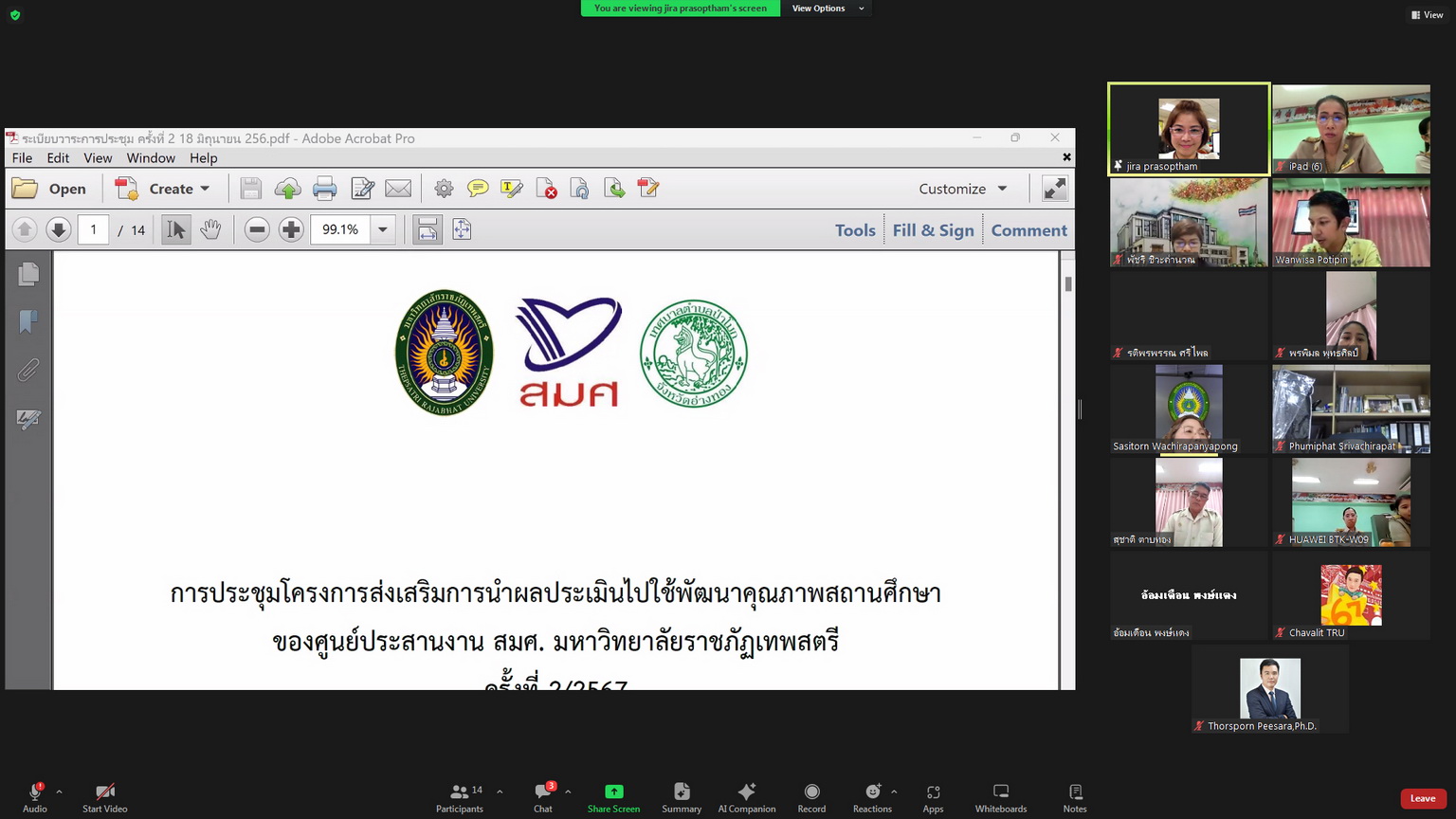Toggle fit width scrolling mode
The image size is (1456, 819).
tap(428, 229)
